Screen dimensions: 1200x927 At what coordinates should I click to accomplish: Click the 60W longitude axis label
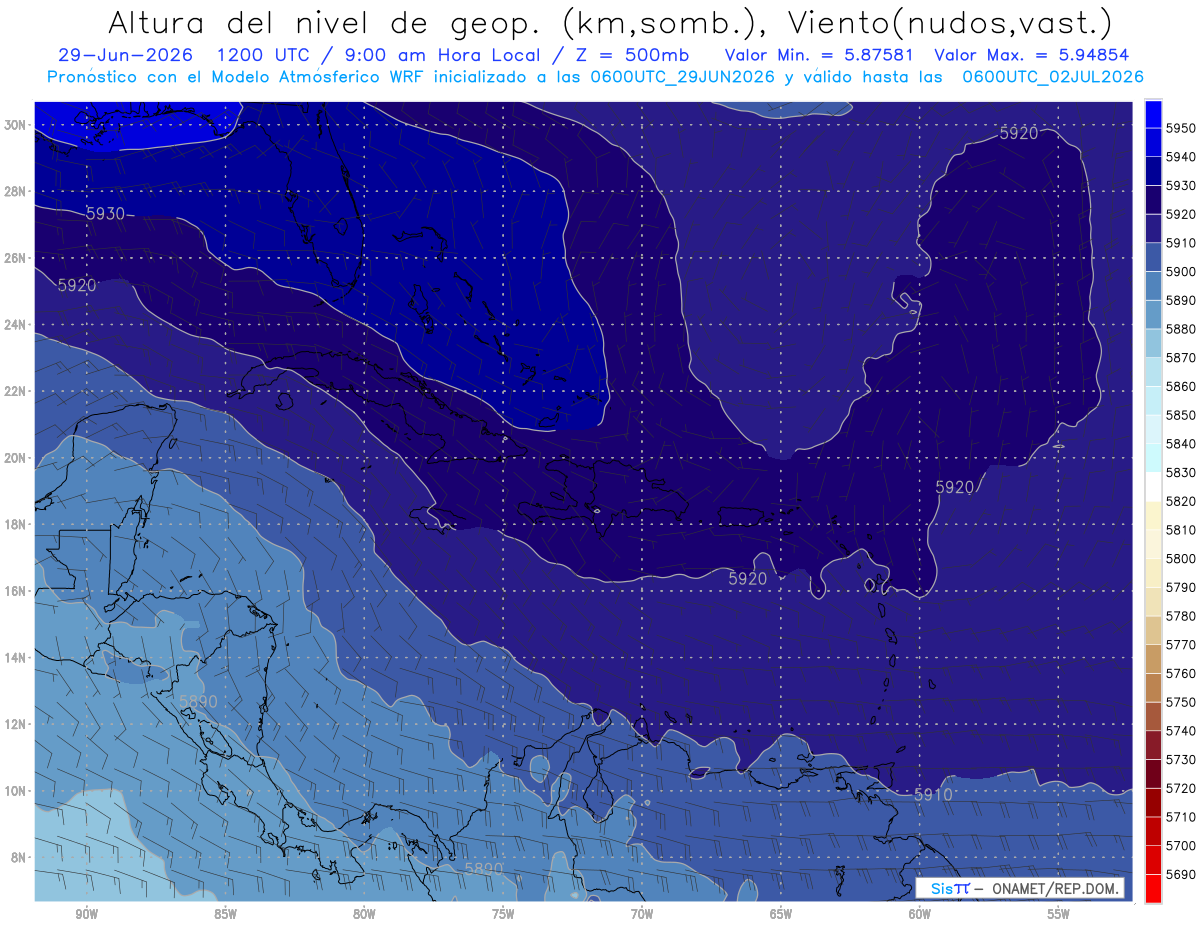920,915
